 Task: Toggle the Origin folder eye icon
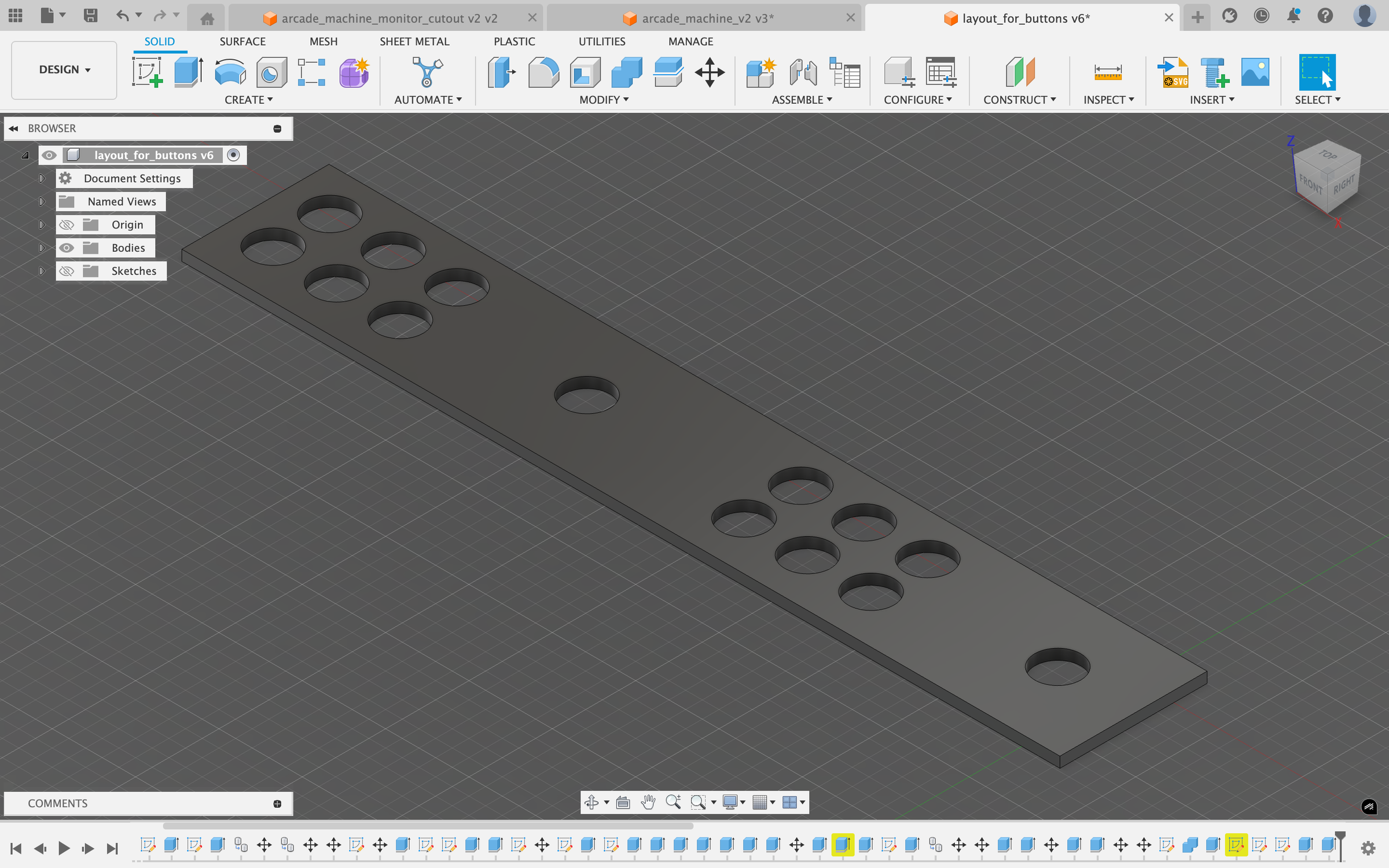(67, 225)
